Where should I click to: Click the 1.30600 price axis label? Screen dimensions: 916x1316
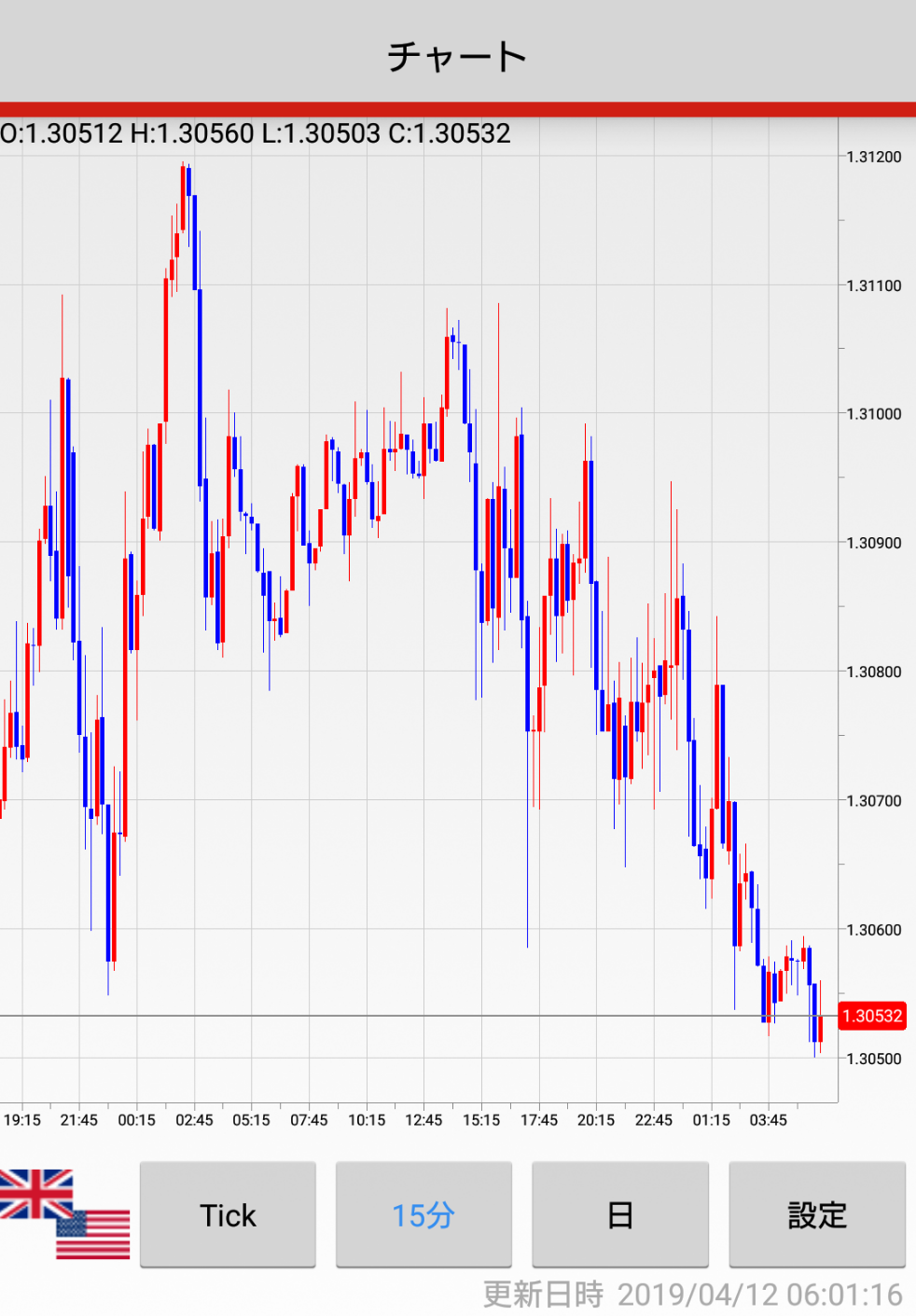point(874,930)
